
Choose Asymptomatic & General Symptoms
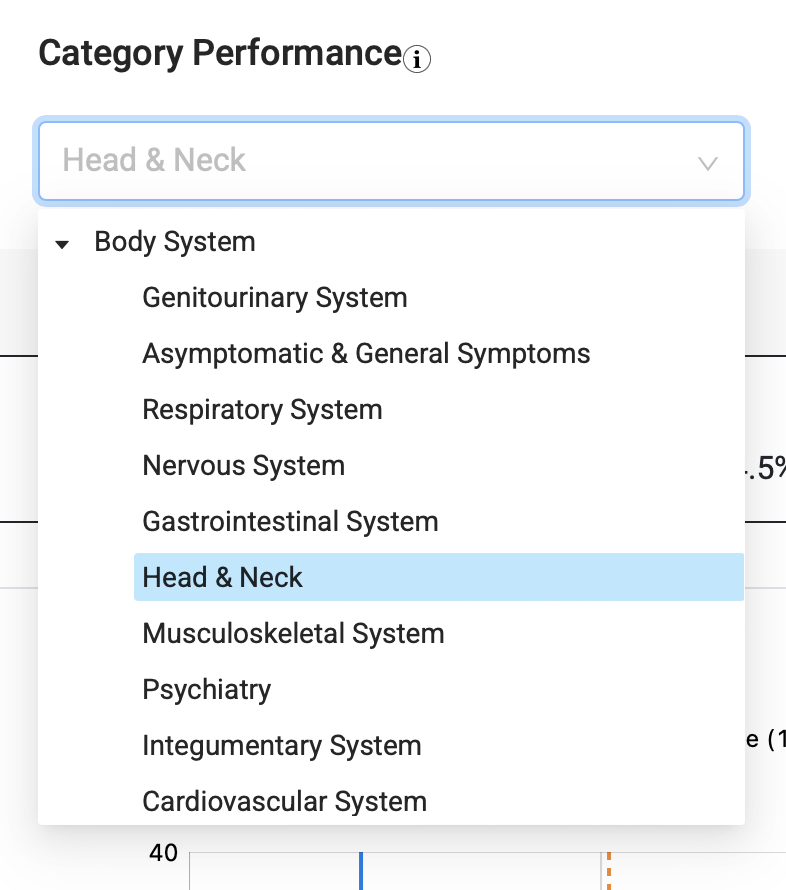366,354
